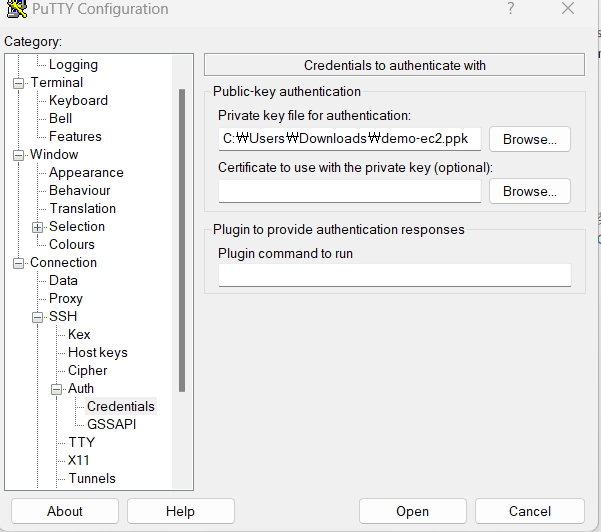Viewport: 601px width, 532px height.
Task: Browse for the certificate file
Action: (x=530, y=191)
